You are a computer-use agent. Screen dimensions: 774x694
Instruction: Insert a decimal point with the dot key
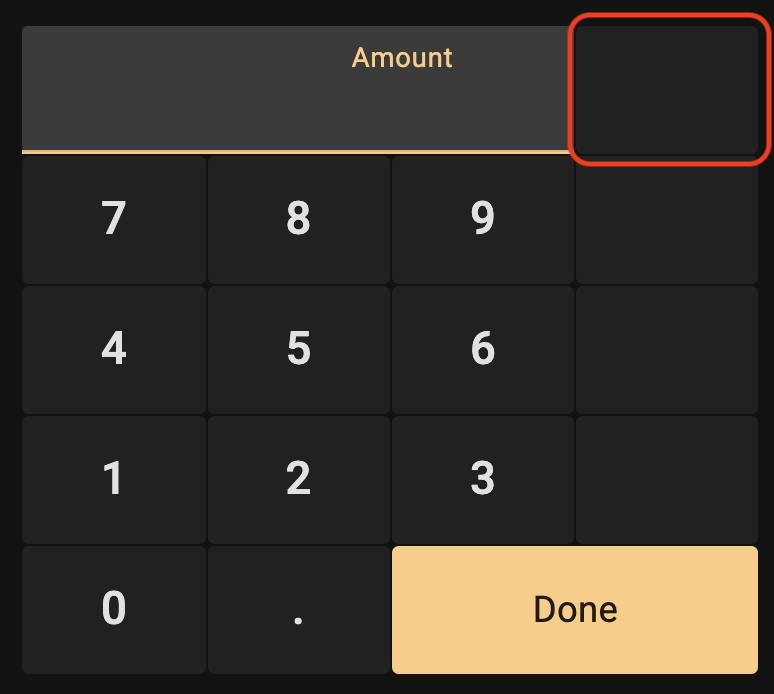(298, 610)
